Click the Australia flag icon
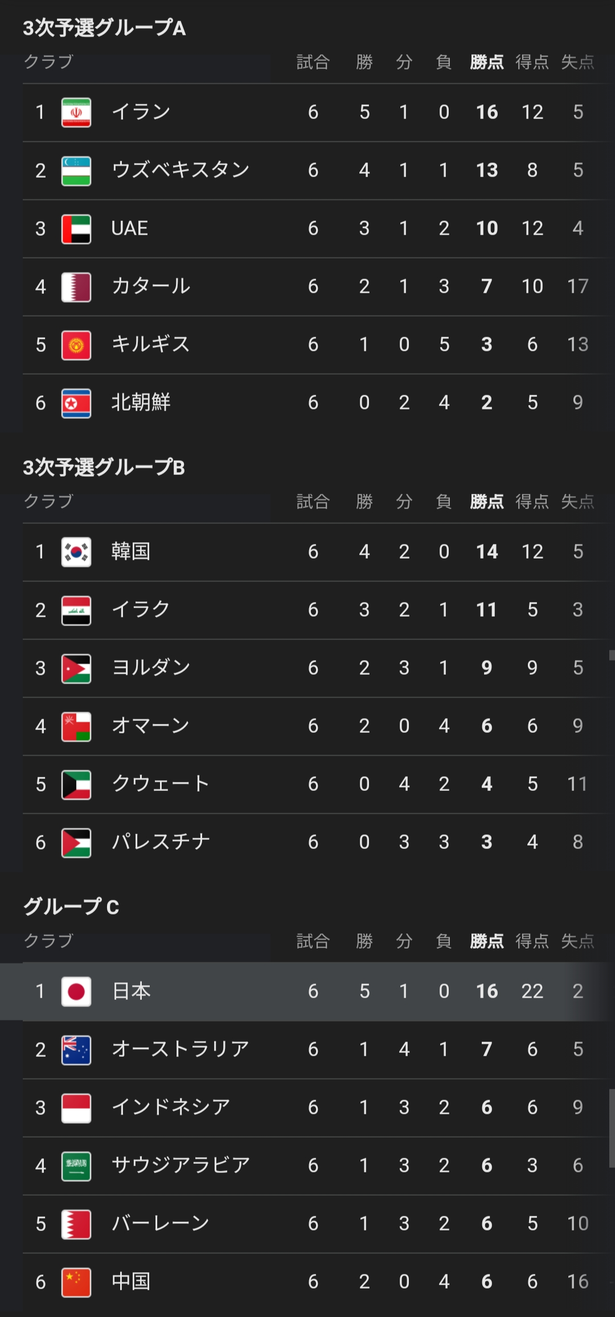This screenshot has height=1317, width=615. click(76, 1049)
